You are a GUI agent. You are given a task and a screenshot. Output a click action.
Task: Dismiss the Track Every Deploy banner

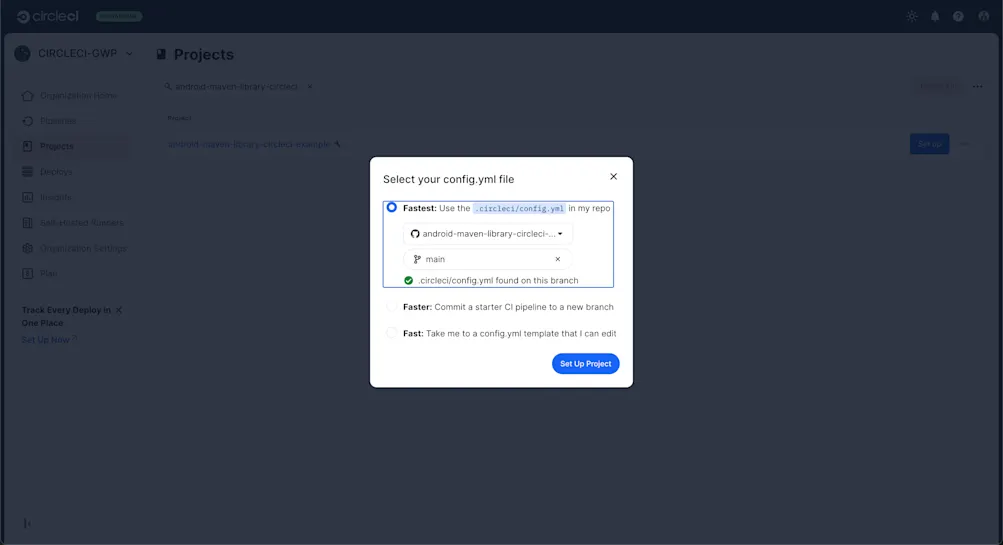coord(119,310)
